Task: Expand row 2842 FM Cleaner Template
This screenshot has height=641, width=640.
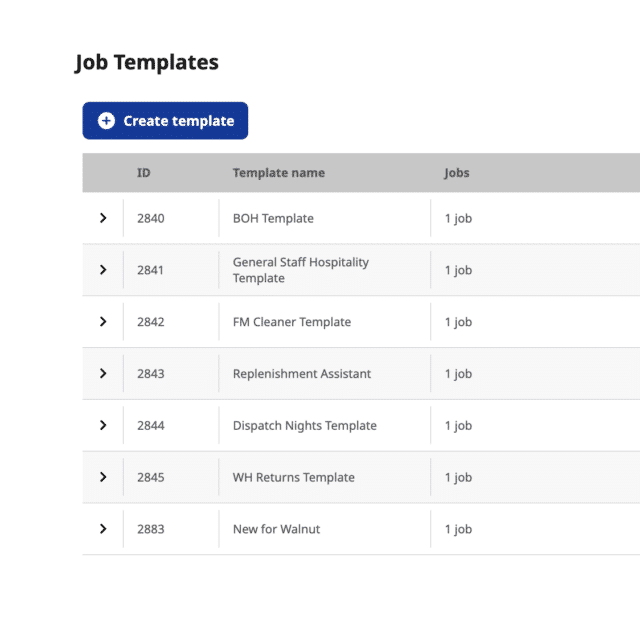Action: click(103, 322)
